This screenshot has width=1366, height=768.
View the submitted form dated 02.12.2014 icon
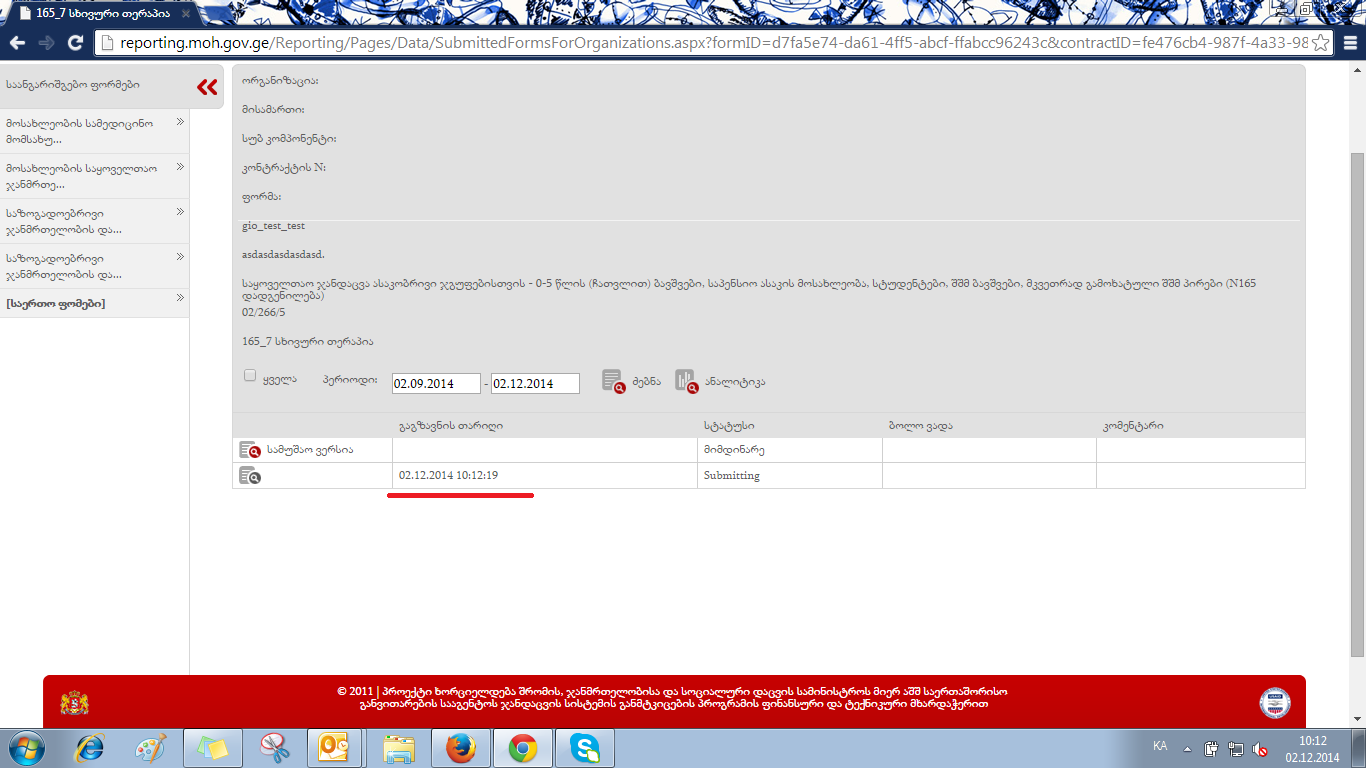[249, 476]
